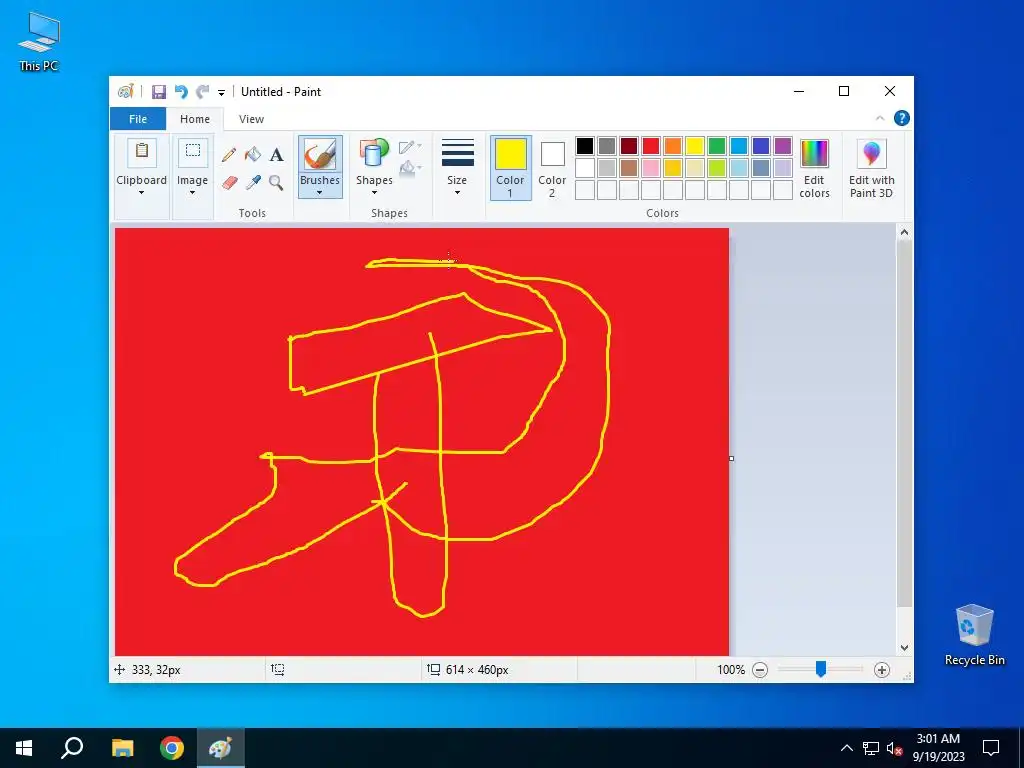Pick the green color swatch

[x=717, y=146]
